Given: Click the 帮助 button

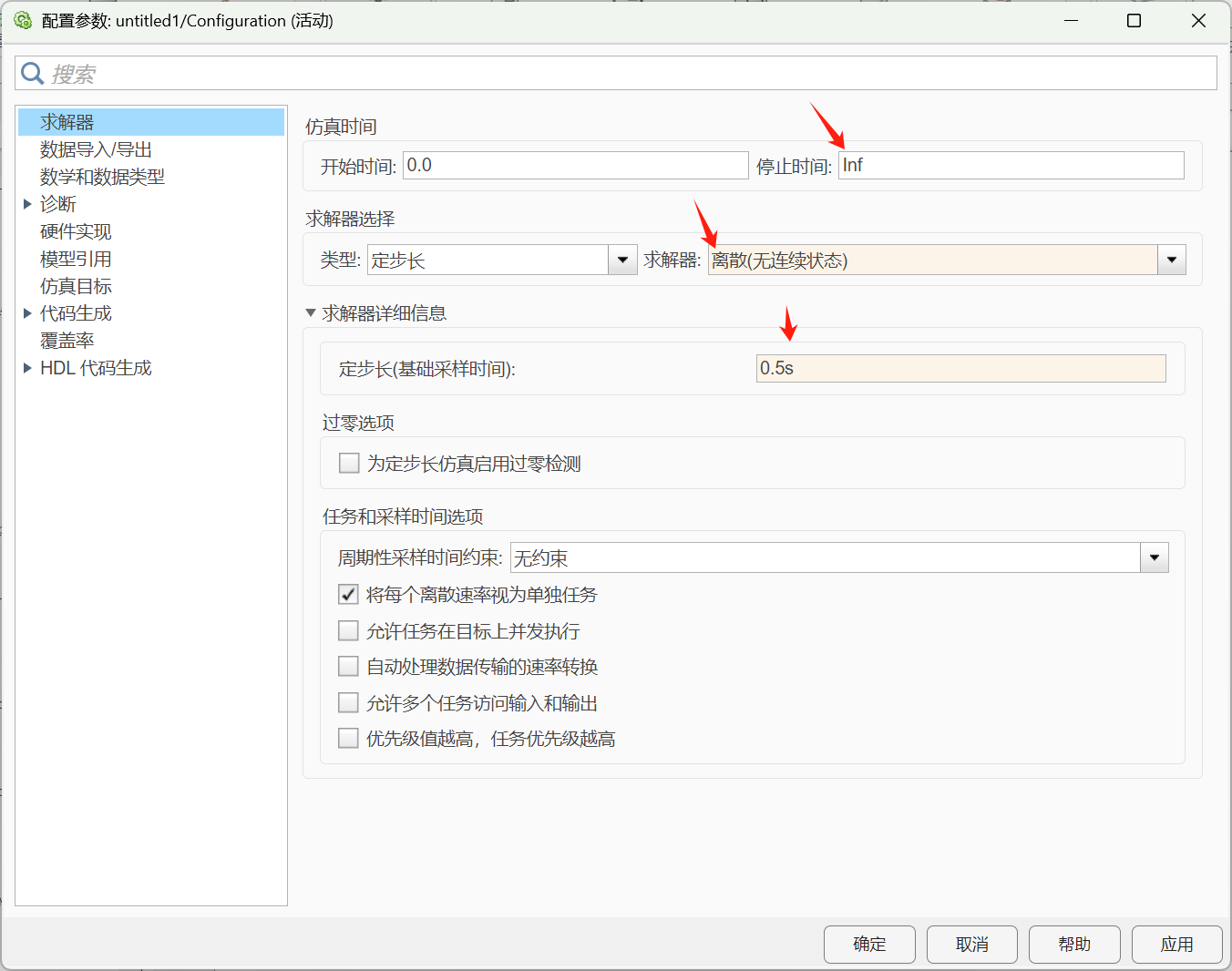Looking at the screenshot, I should coord(1074,944).
